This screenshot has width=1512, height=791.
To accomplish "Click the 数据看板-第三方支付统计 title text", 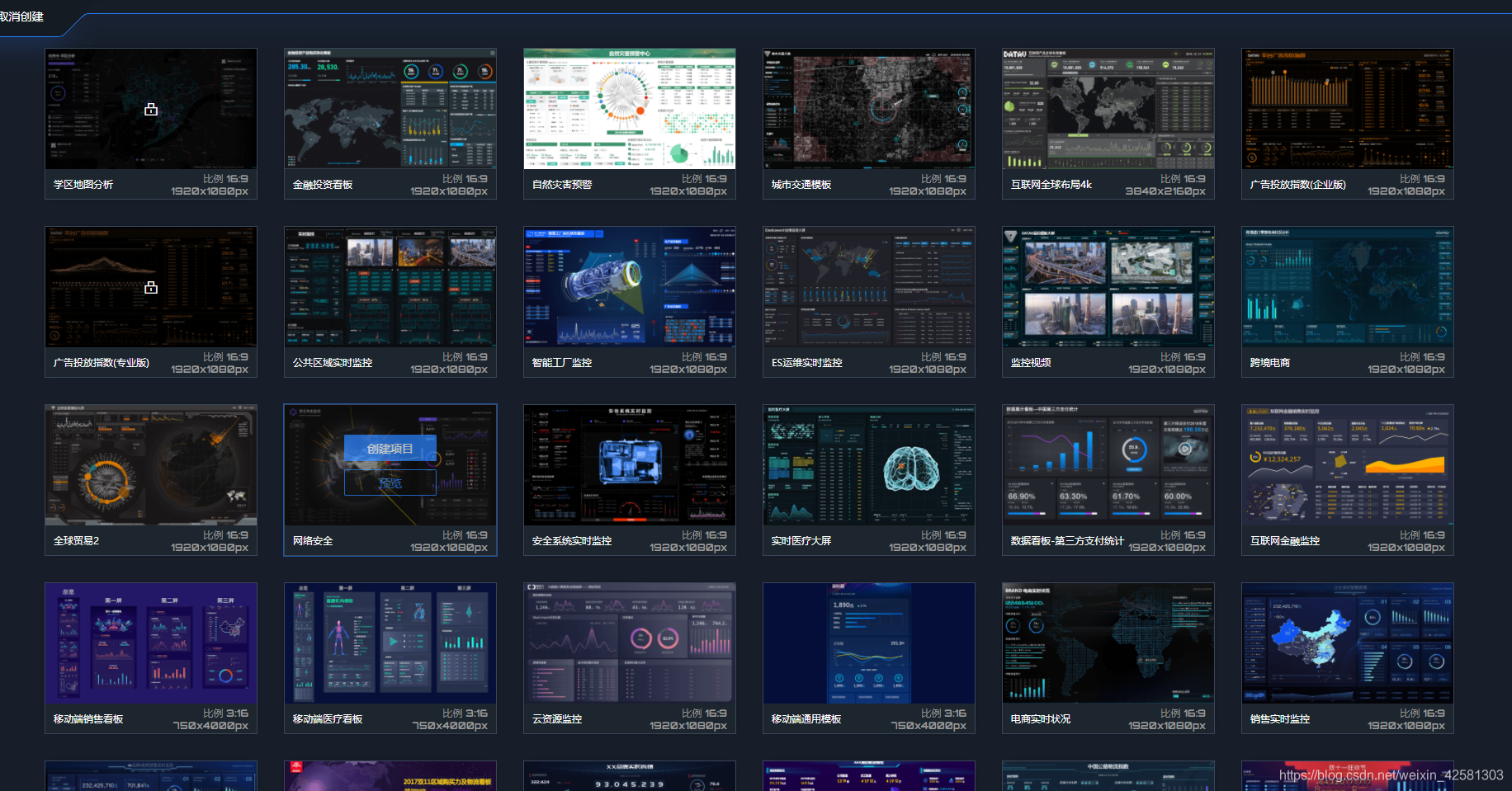I will click(1067, 541).
